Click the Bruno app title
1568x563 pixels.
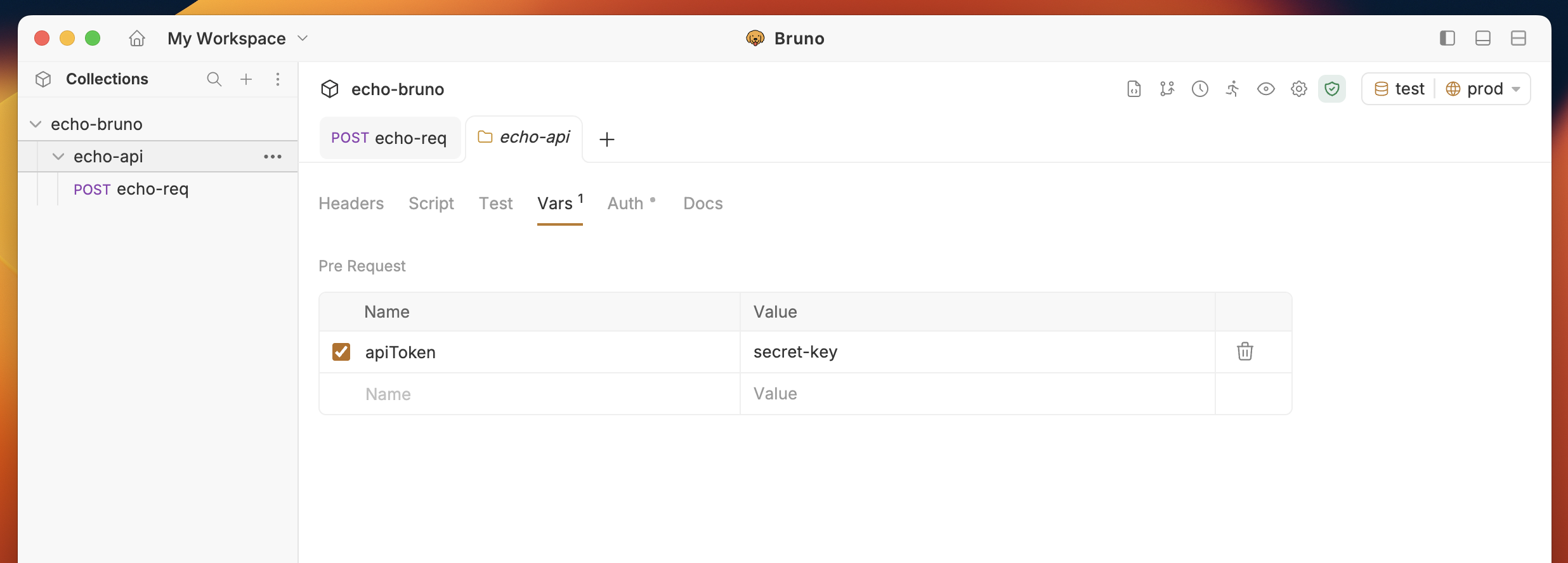(x=799, y=39)
